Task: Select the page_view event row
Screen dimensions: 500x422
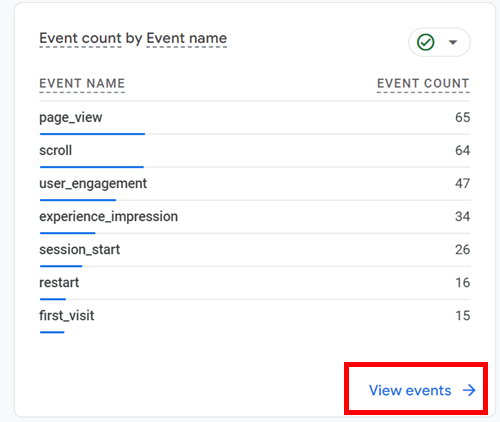Action: tap(255, 118)
